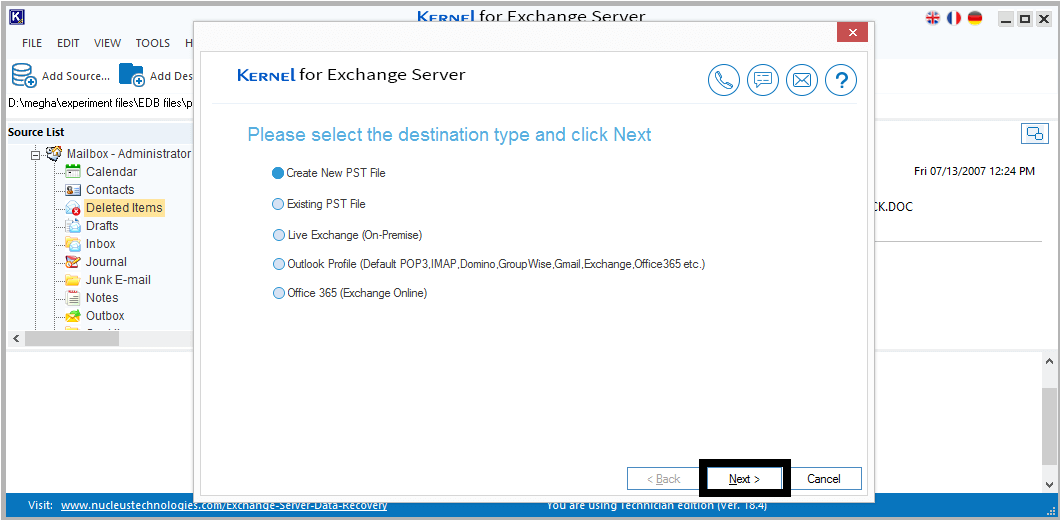Click the email envelope icon in dialog
Screen dimensions: 1060x520
[x=802, y=80]
